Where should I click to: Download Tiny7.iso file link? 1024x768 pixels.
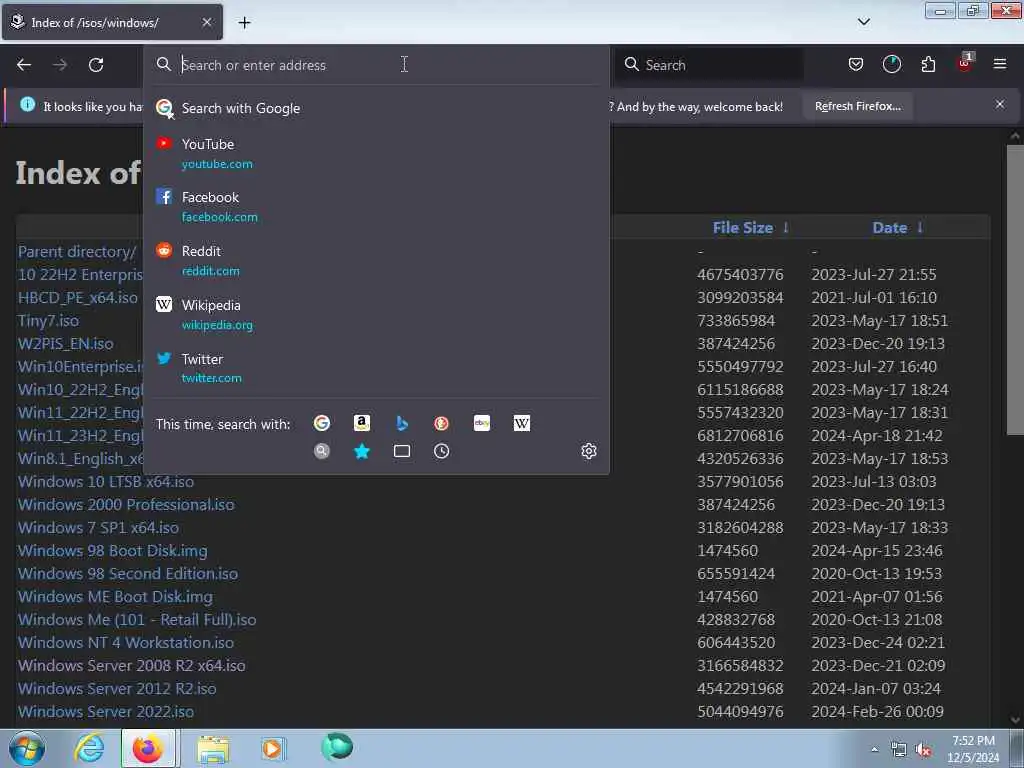pos(48,321)
